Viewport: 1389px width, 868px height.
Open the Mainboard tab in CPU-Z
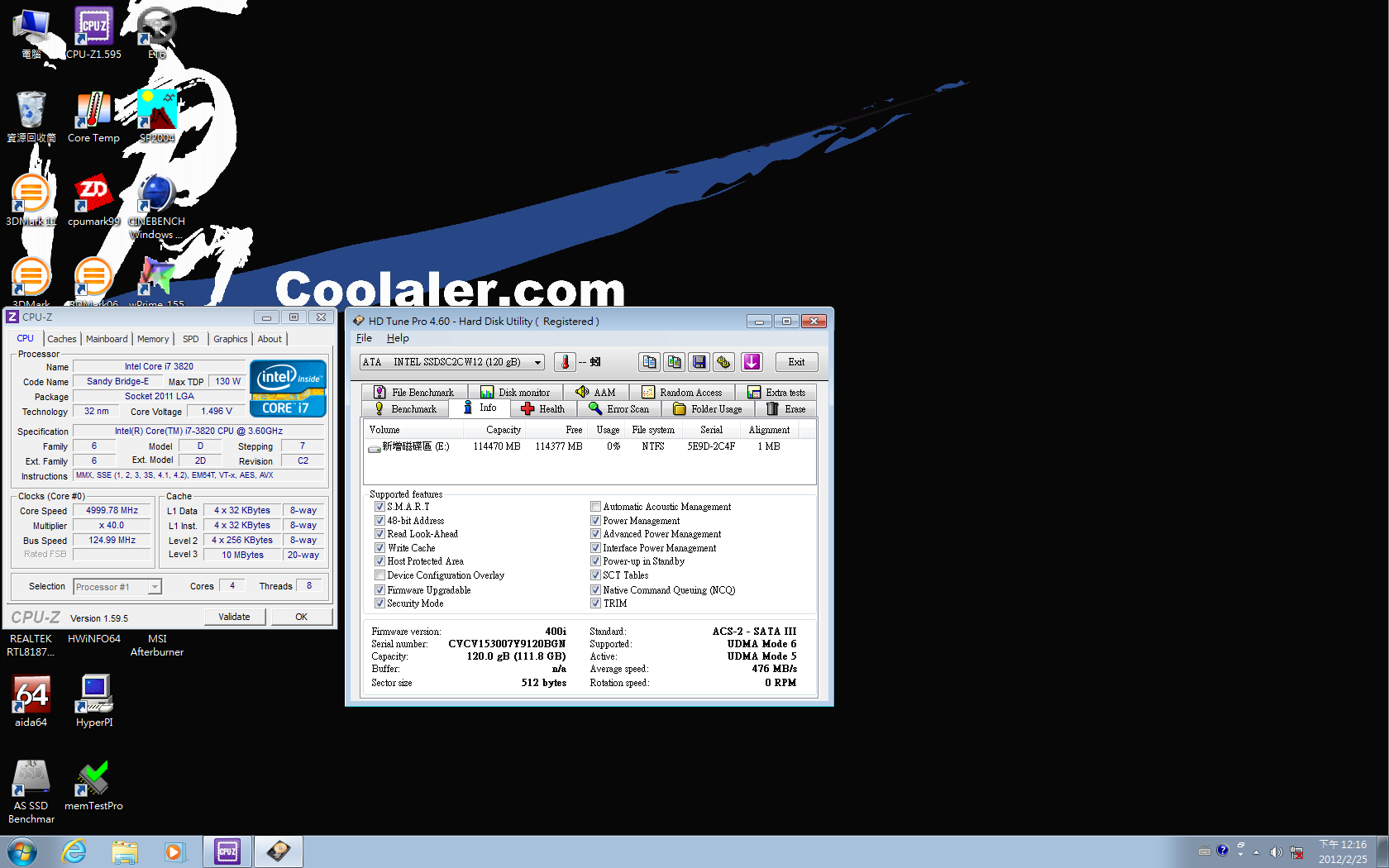pos(107,339)
